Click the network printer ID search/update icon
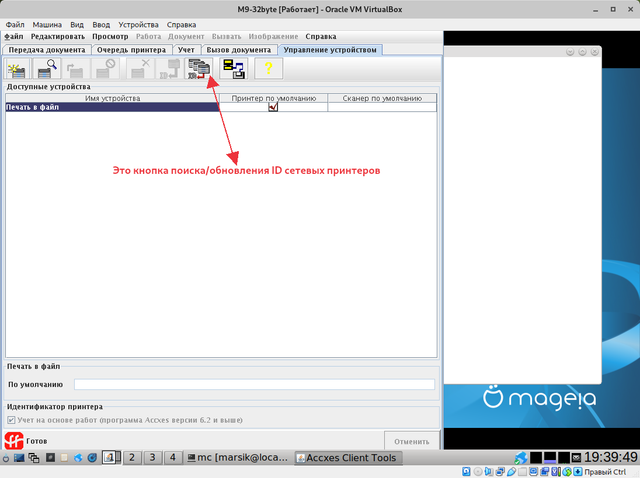 click(x=199, y=68)
